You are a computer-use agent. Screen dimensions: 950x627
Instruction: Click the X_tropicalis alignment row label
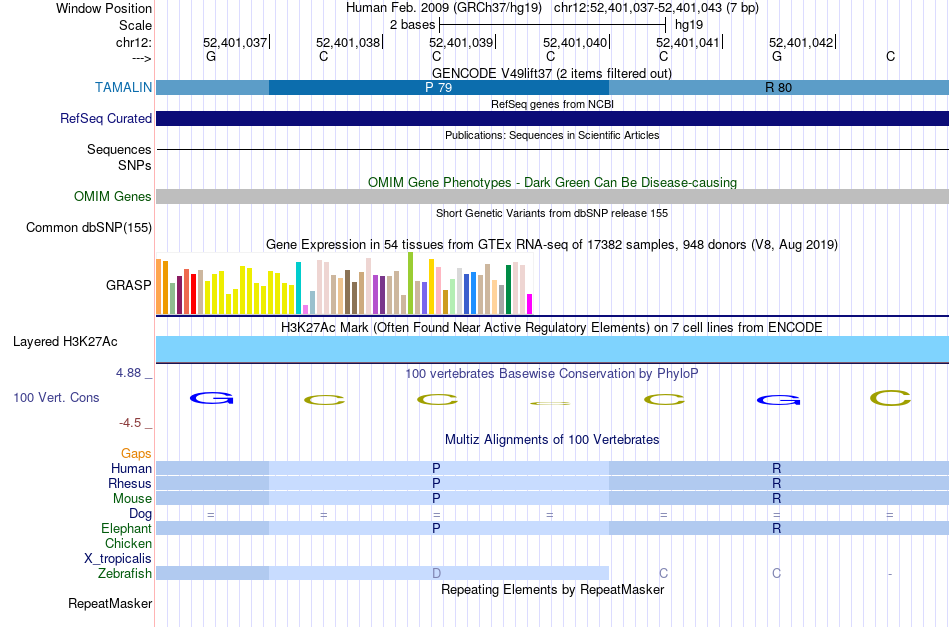pyautogui.click(x=118, y=559)
